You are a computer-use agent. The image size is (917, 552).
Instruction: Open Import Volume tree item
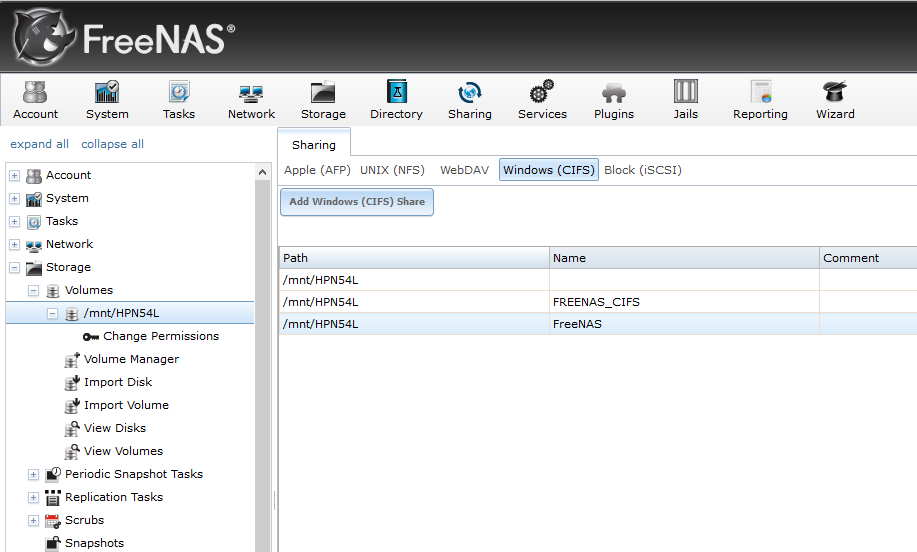click(x=126, y=405)
